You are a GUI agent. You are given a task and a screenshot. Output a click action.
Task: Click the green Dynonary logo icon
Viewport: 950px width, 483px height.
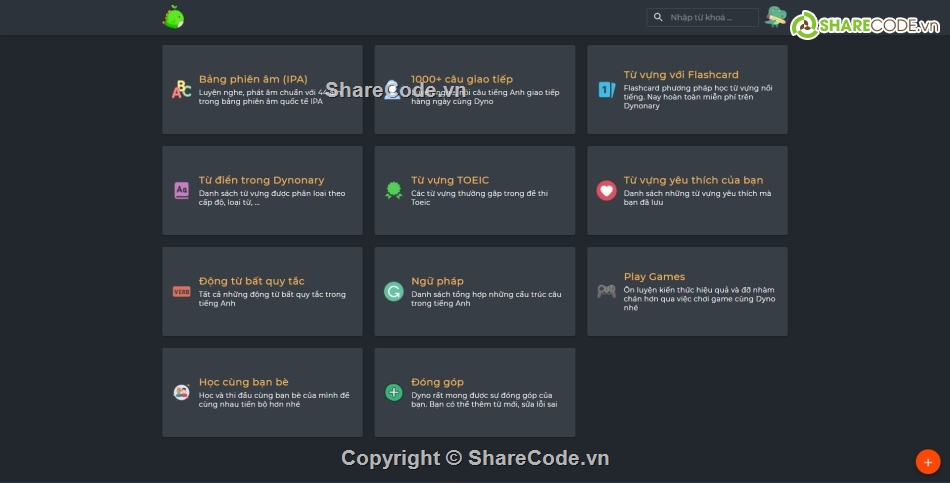pyautogui.click(x=173, y=17)
